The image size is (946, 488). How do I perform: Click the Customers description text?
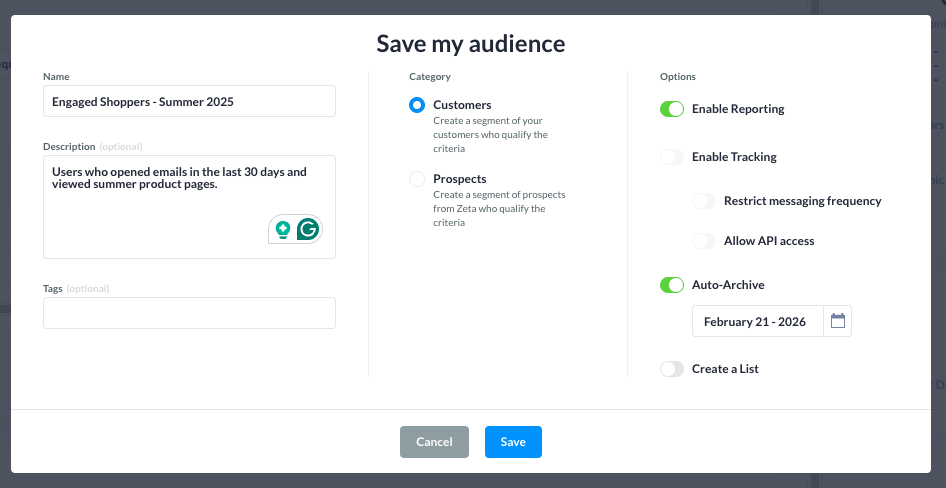pos(490,134)
